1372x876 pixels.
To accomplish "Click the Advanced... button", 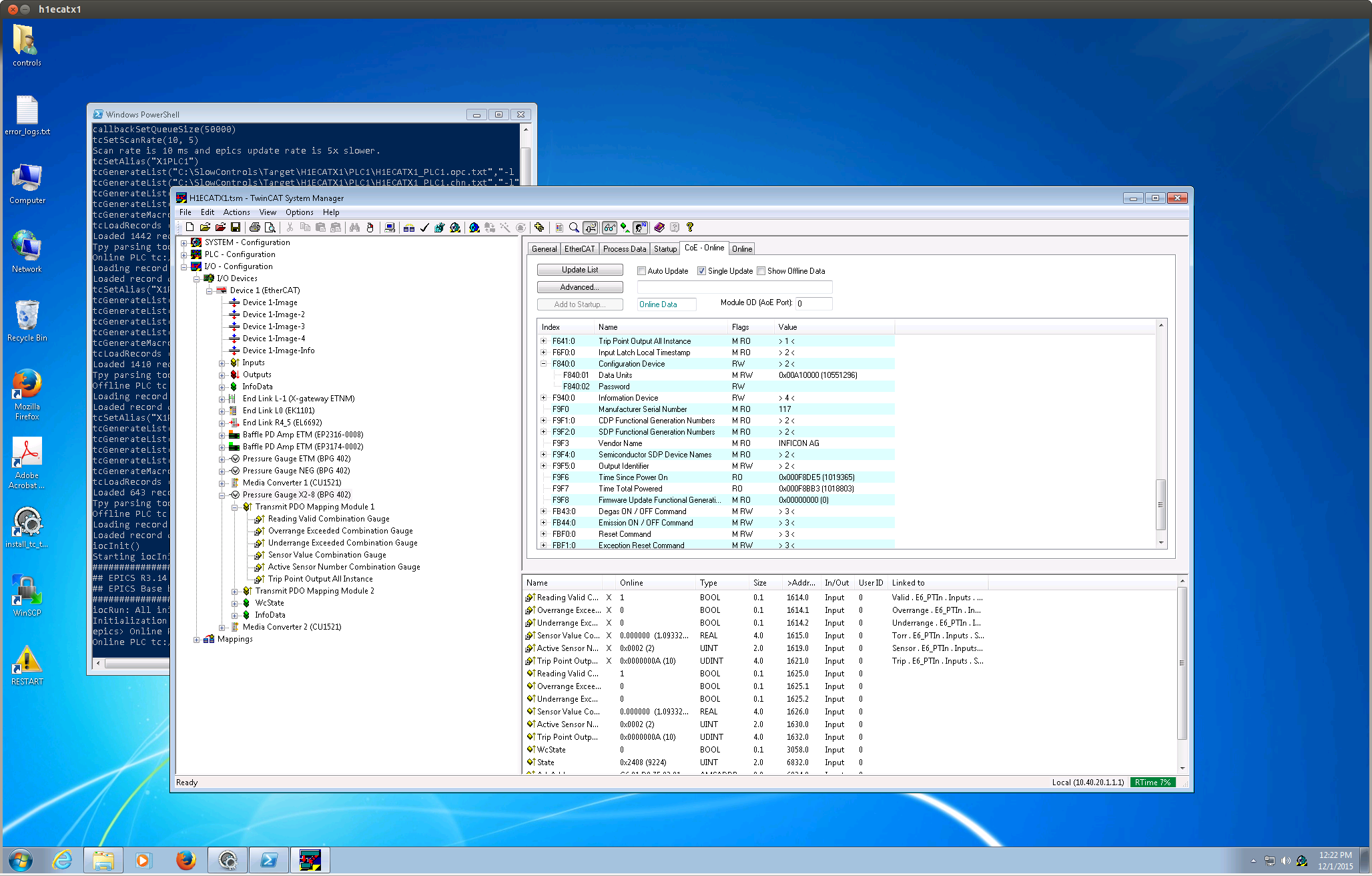I will [580, 287].
